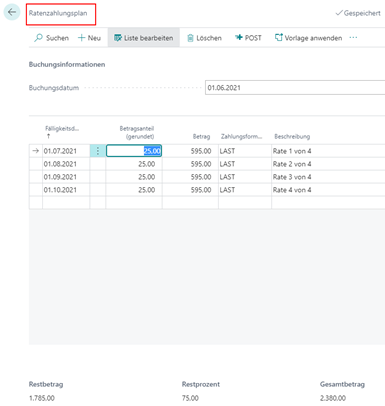Click the Neu plus icon
Image resolution: width=385 pixels, height=406 pixels.
click(81, 38)
